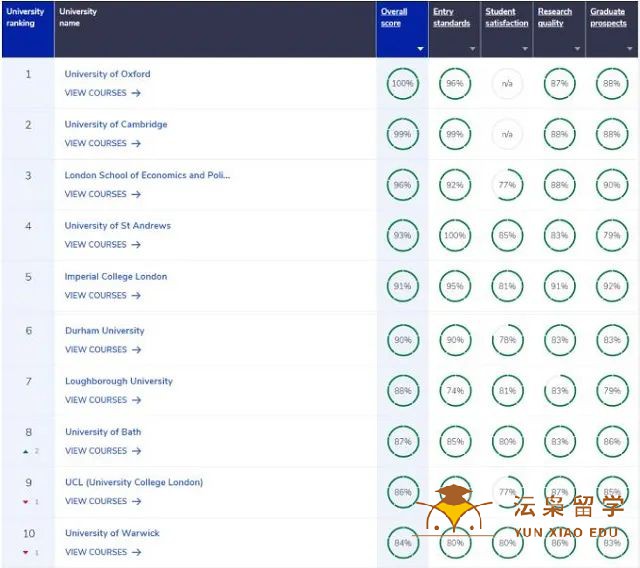The width and height of the screenshot is (640, 568).
Task: Click the University name column header
Action: point(215,30)
